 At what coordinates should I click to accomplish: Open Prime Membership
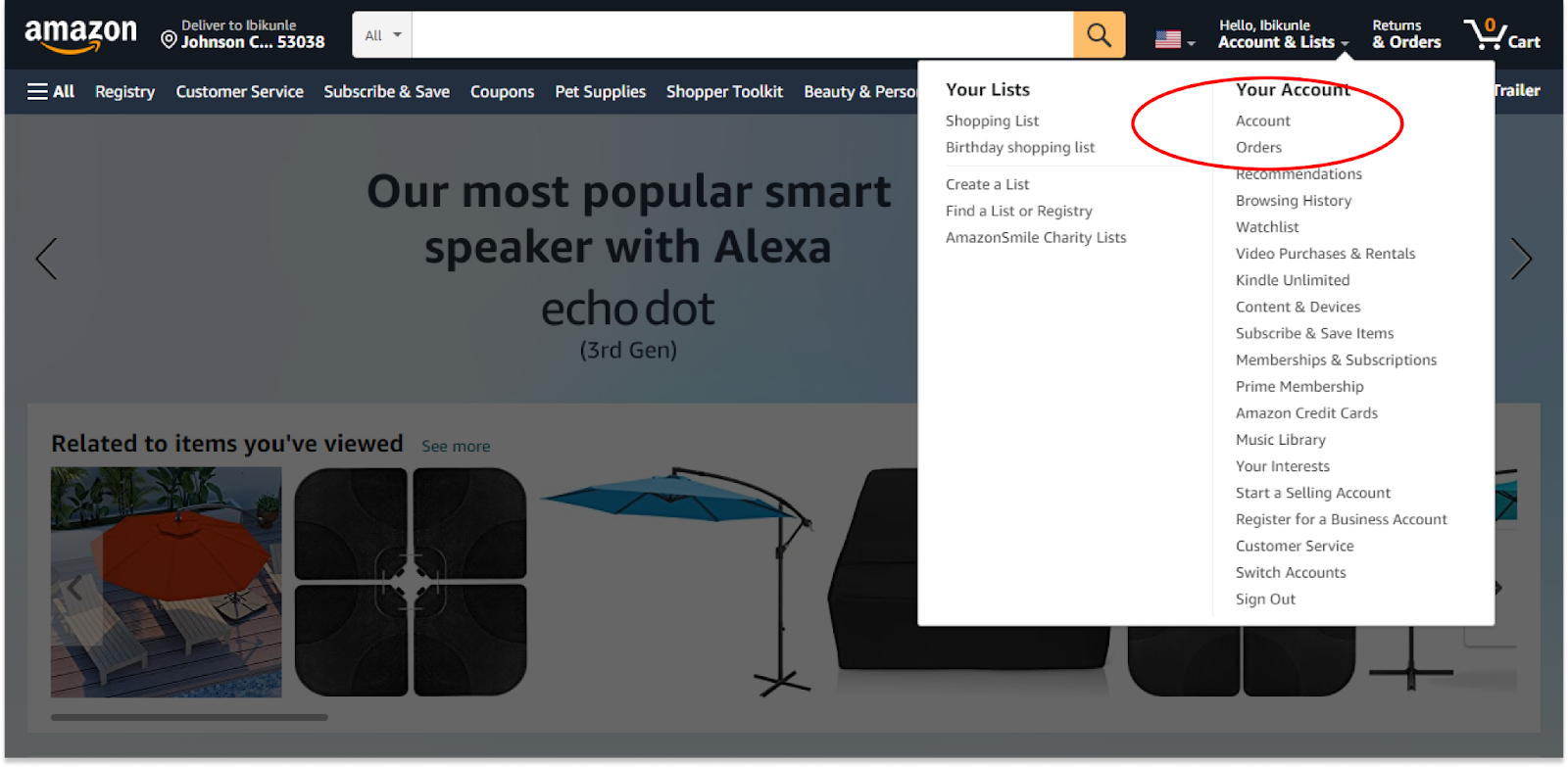[x=1299, y=386]
